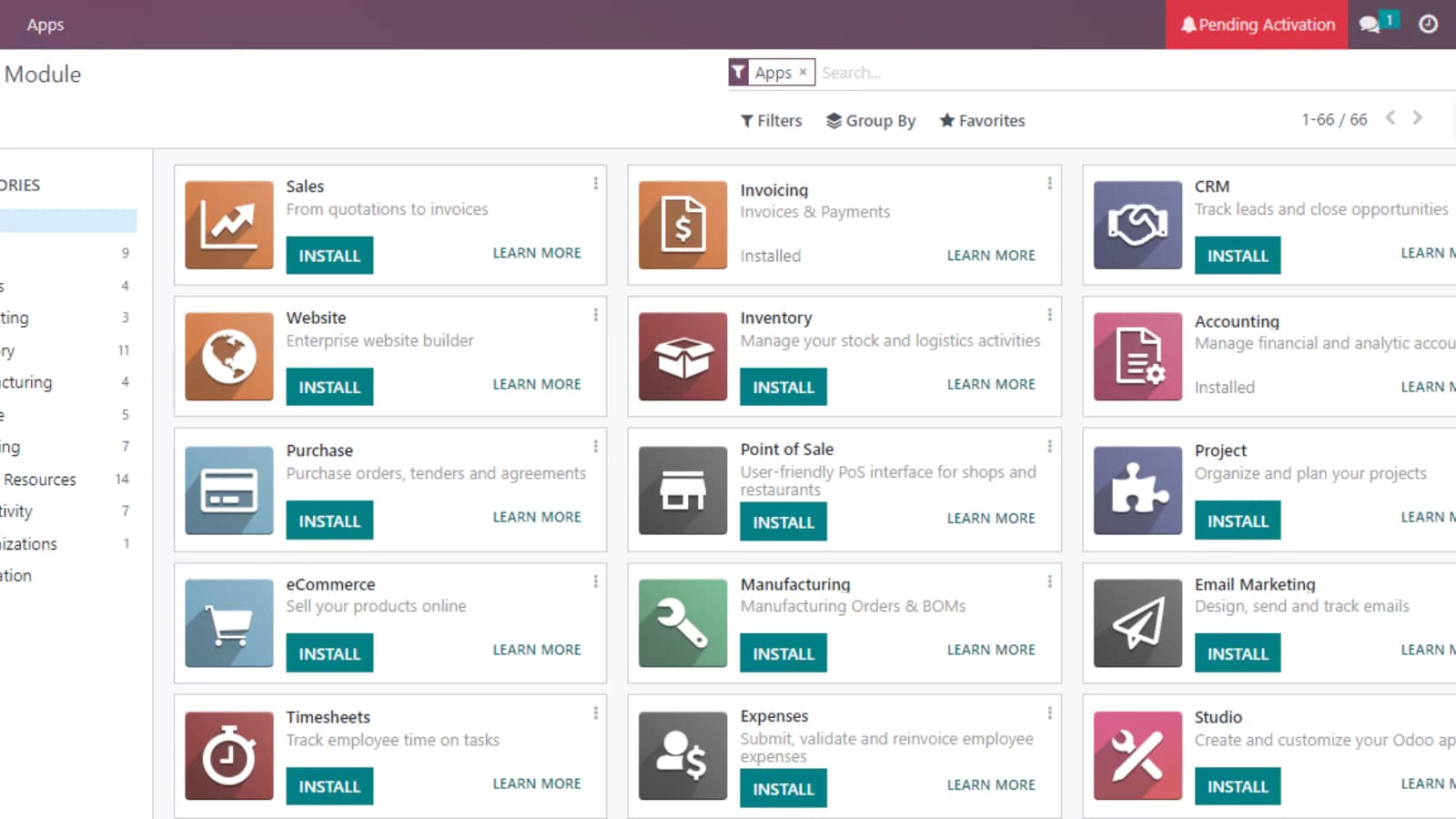Install the Website app

pyautogui.click(x=329, y=387)
